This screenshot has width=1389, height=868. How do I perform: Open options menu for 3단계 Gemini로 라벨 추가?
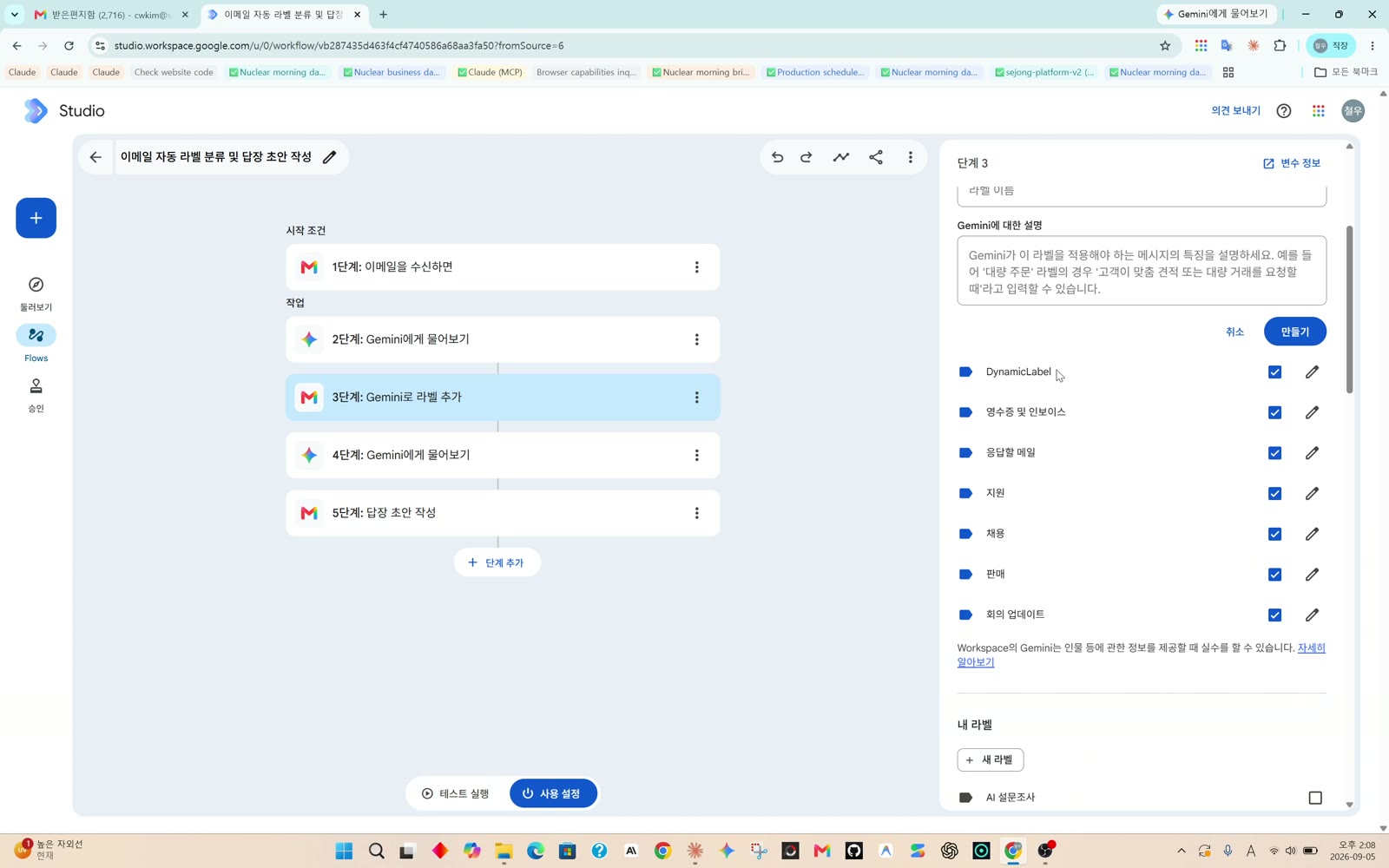[696, 398]
